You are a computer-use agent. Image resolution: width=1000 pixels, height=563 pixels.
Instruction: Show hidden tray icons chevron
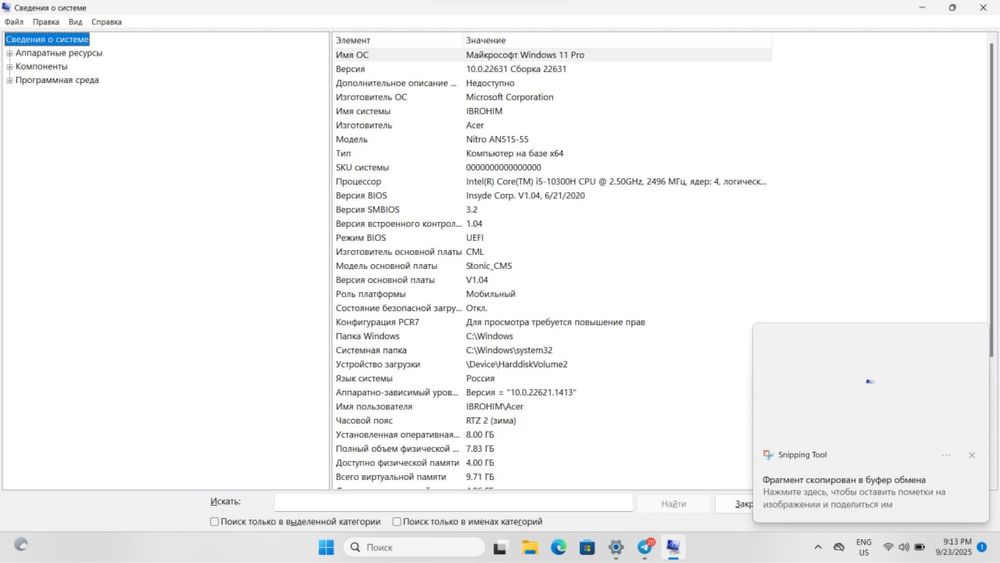coord(818,547)
